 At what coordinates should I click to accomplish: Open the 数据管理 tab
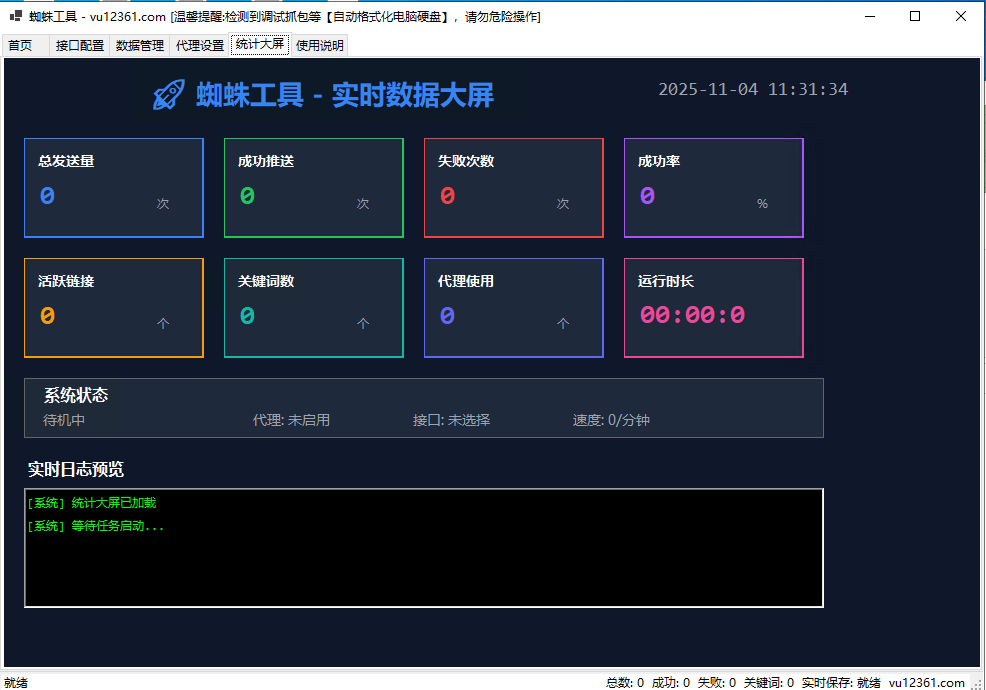tap(140, 45)
